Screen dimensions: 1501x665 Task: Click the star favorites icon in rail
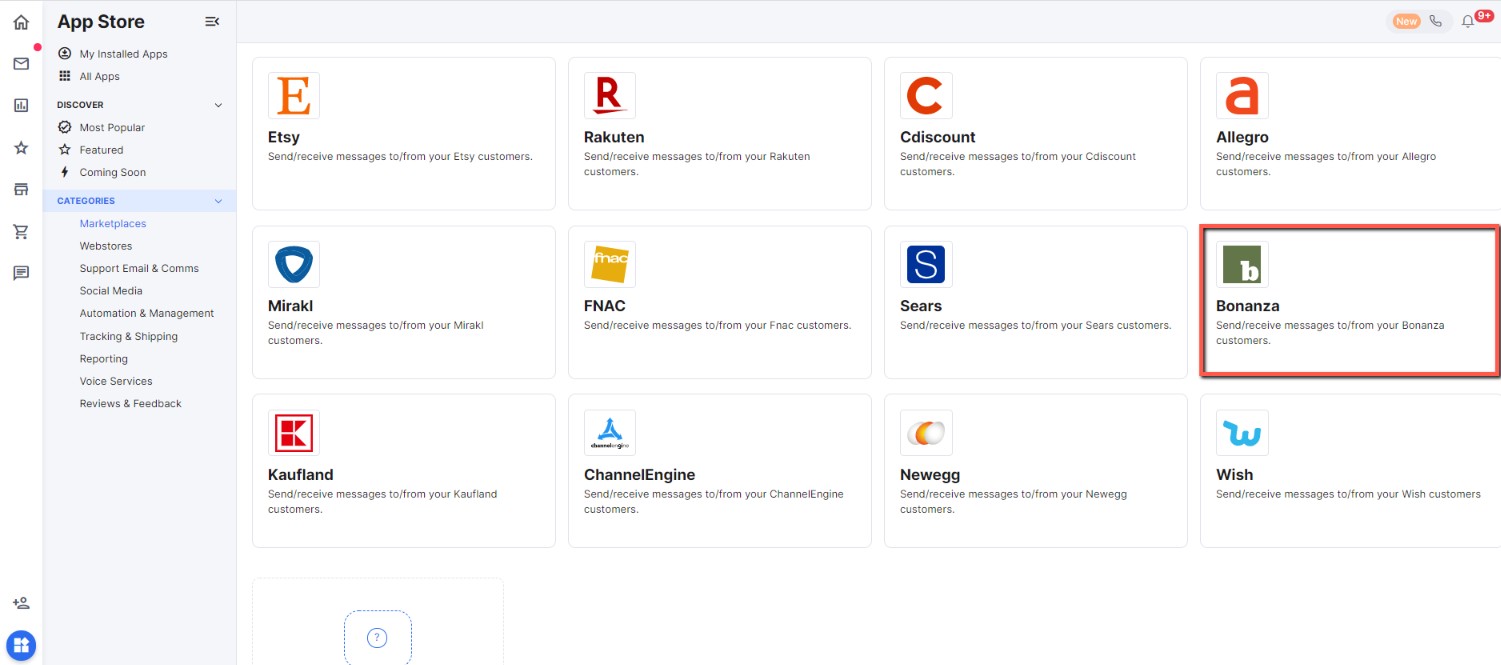point(21,148)
